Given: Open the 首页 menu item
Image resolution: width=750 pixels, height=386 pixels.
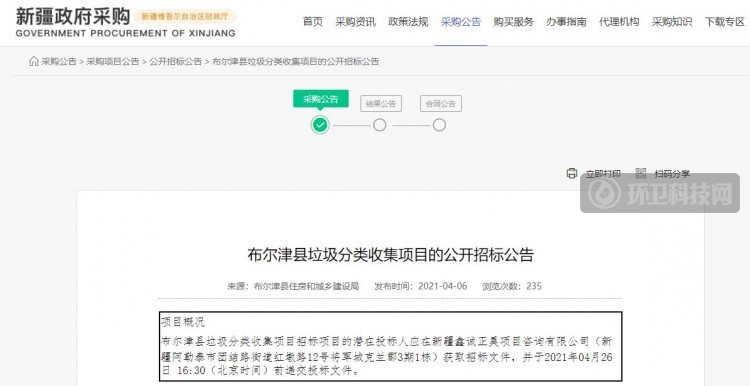Looking at the screenshot, I should (x=313, y=22).
